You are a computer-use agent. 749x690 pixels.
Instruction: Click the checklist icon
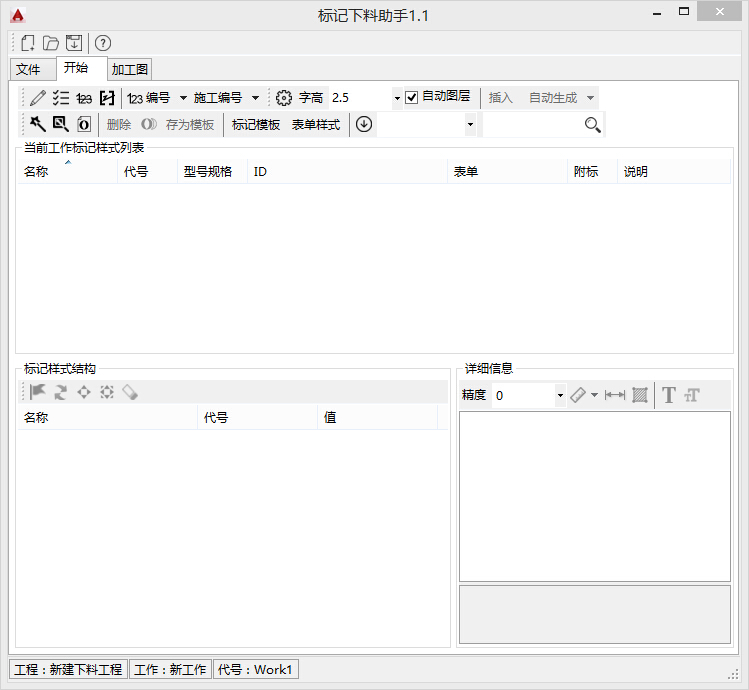tap(61, 98)
